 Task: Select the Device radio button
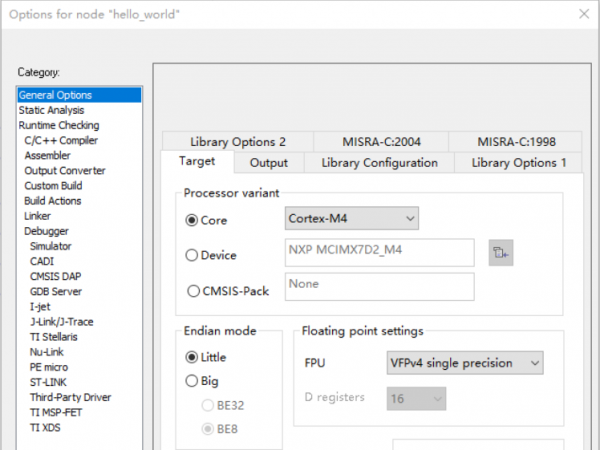tap(192, 255)
